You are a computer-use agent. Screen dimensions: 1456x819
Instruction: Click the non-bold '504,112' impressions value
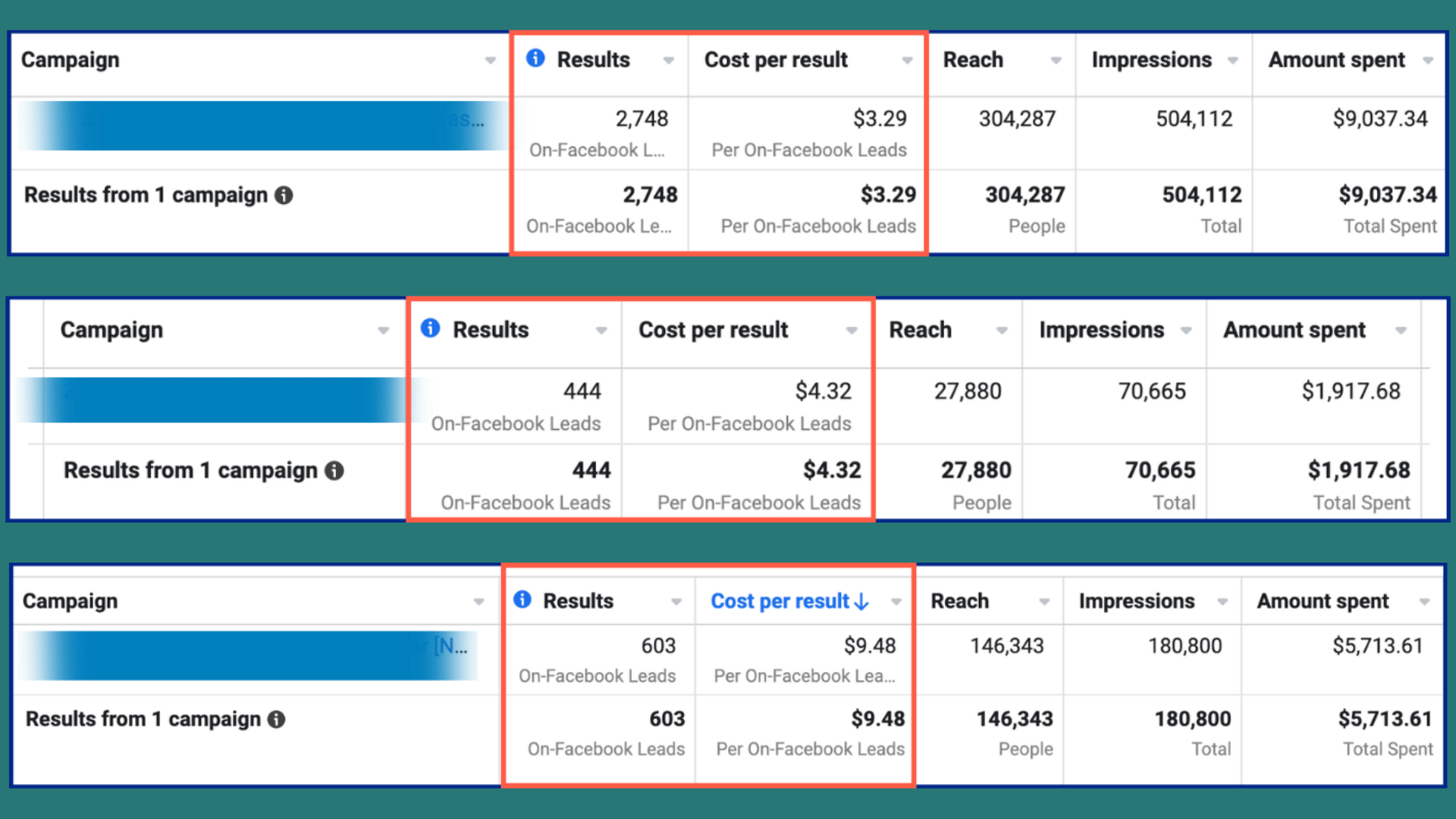click(x=1194, y=119)
